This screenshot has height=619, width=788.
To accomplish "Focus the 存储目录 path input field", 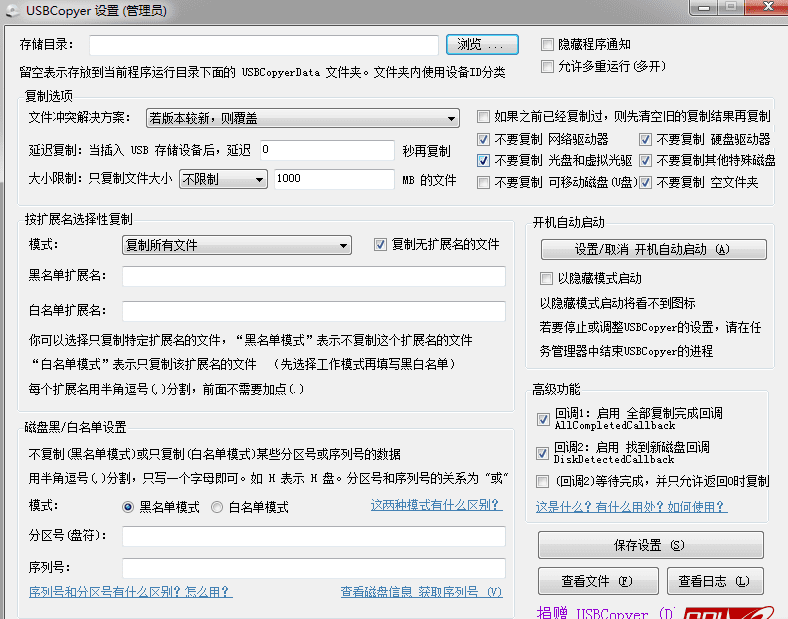I will click(x=264, y=45).
